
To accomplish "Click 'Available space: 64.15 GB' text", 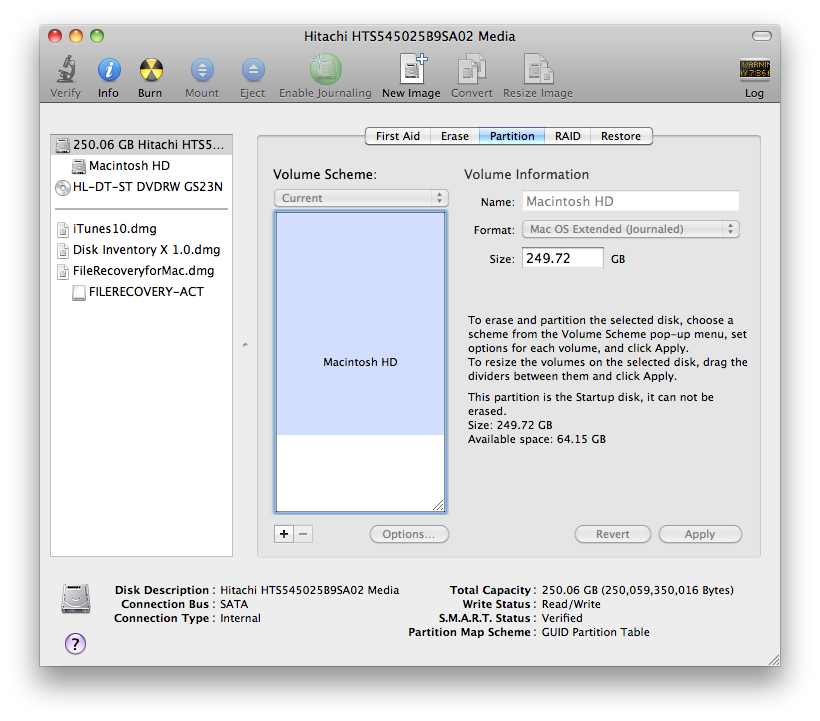I will [x=537, y=439].
